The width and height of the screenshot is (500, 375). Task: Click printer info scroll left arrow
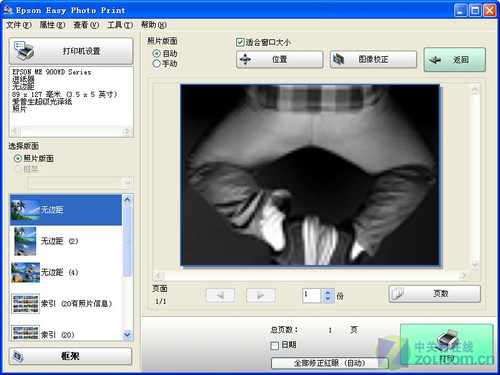tap(15, 131)
